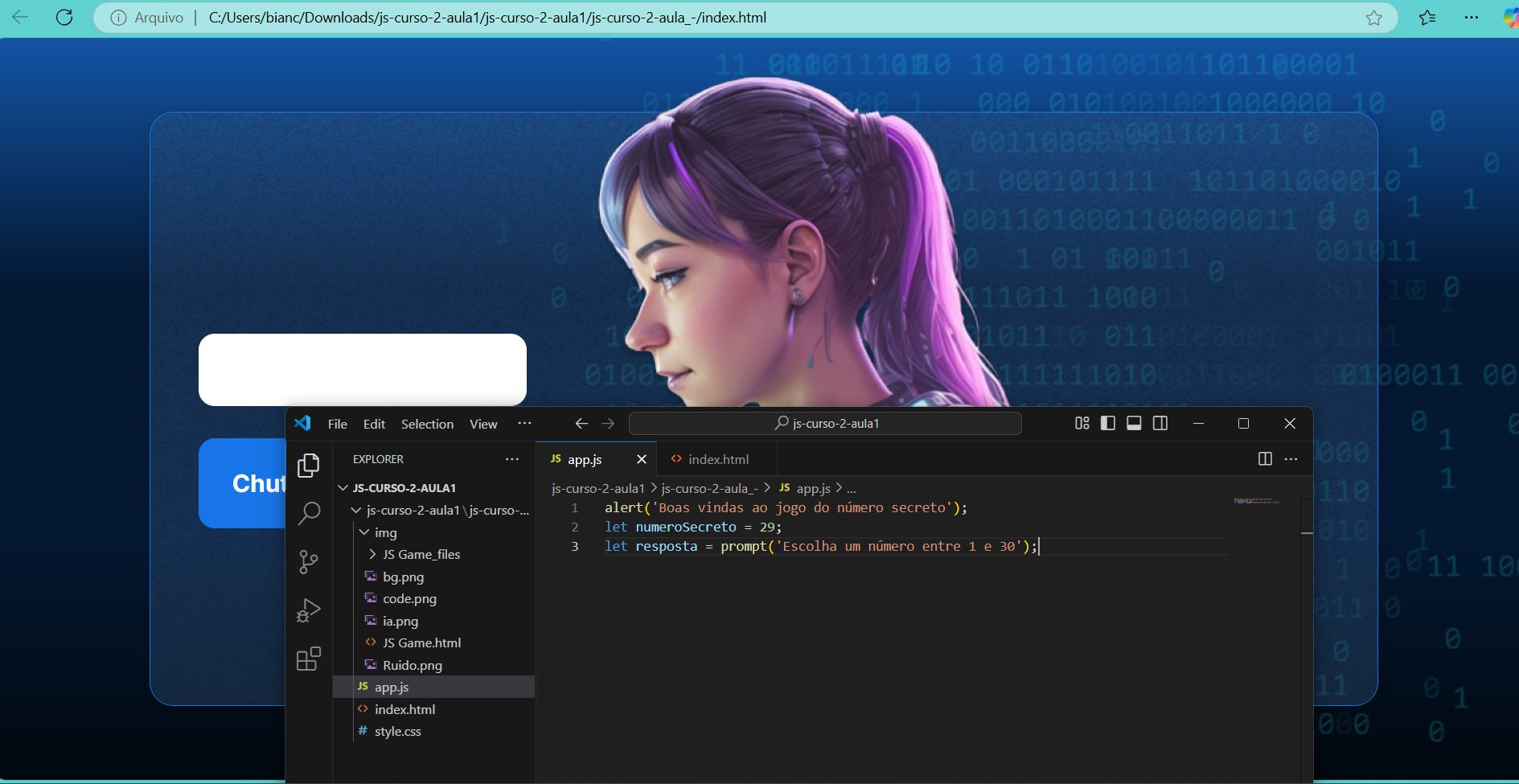
Task: Open the File menu
Action: tap(338, 424)
